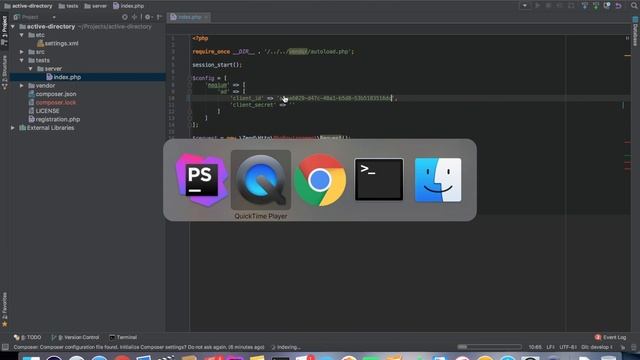
Task: Collapse the tests folder arrow
Action: click(22, 60)
